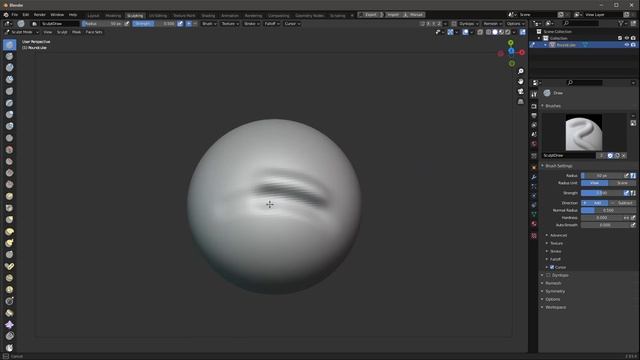
Task: Toggle Collection exclude checkbox in outliner
Action: point(620,38)
